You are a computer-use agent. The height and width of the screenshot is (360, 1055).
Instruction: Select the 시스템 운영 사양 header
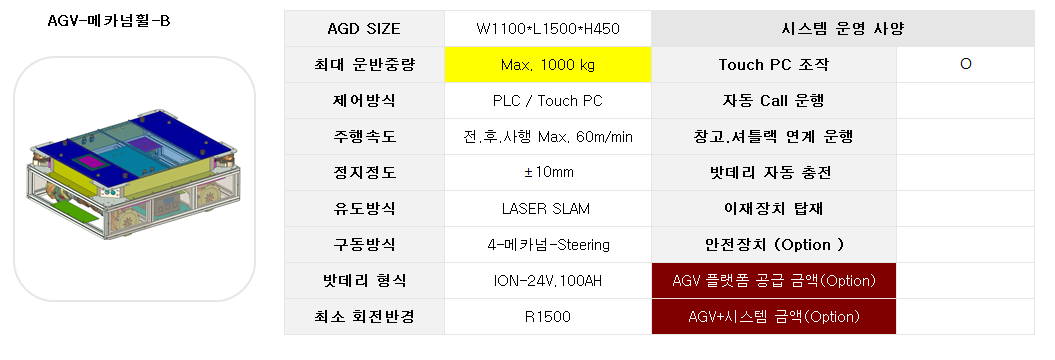point(843,29)
